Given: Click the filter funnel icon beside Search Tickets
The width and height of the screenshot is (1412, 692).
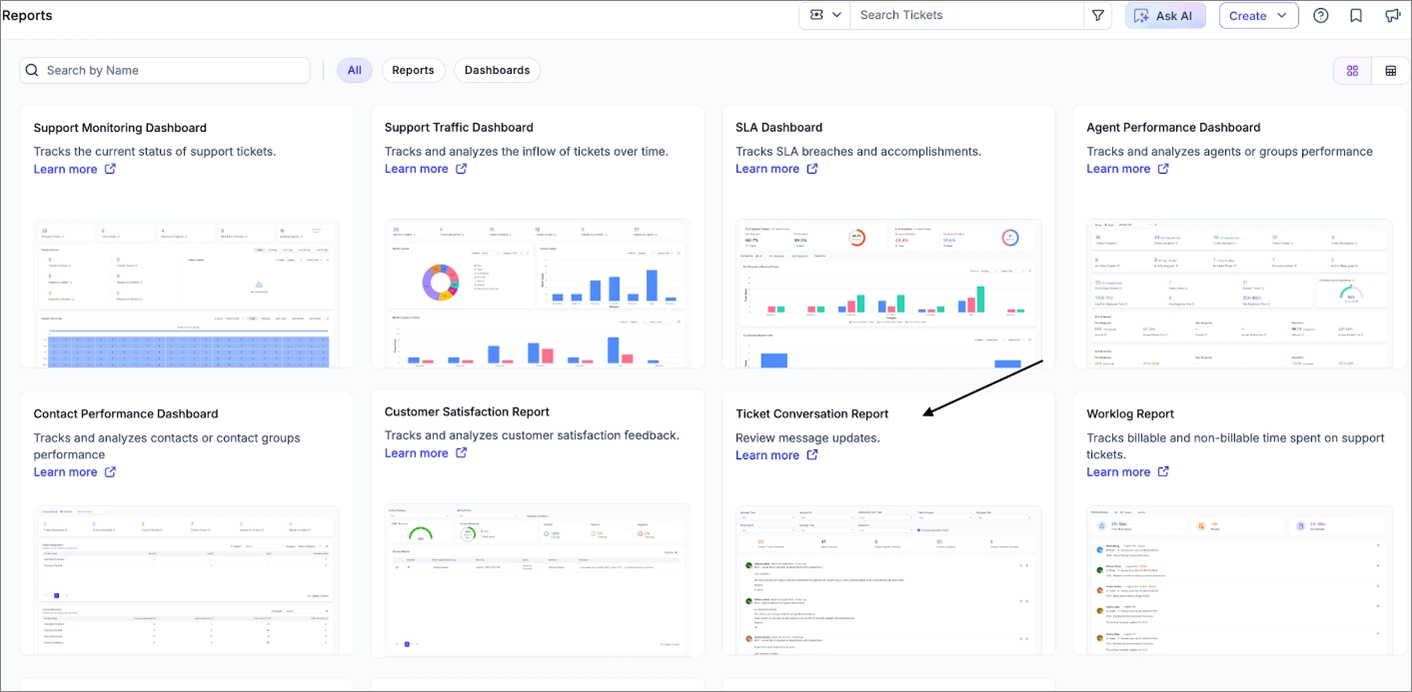Looking at the screenshot, I should coord(1098,16).
